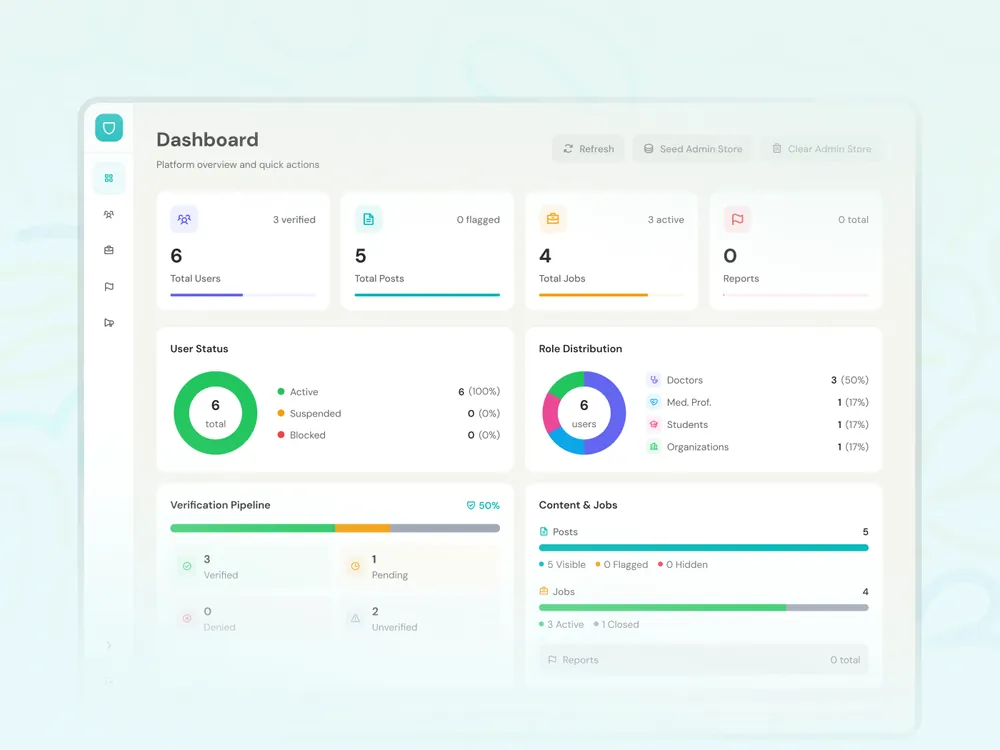Click the Total Jobs briefcase icon
1000x750 pixels.
pos(553,219)
